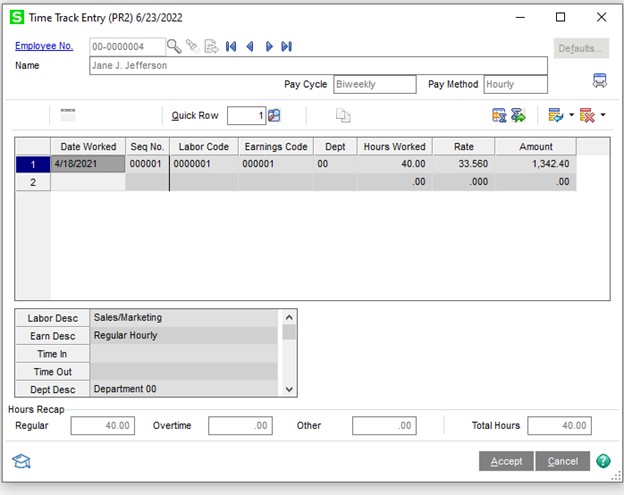
Task: Click the Hours Worked column header
Action: point(394,147)
